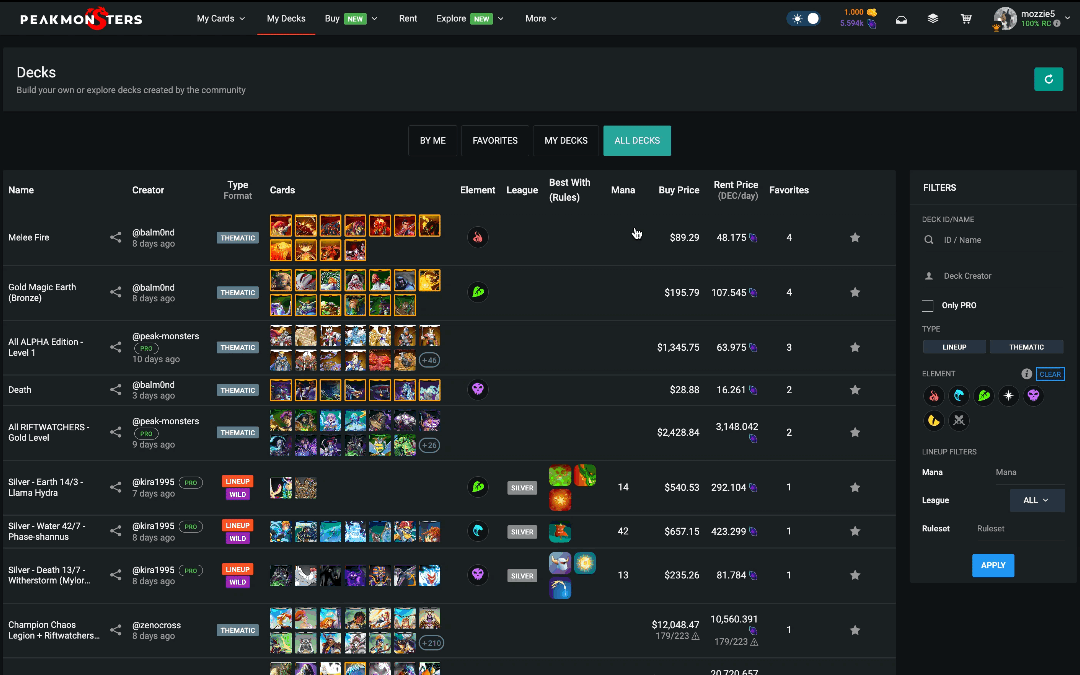Filter by Dragon element icon
Viewport: 1080px width, 675px height.
point(933,421)
